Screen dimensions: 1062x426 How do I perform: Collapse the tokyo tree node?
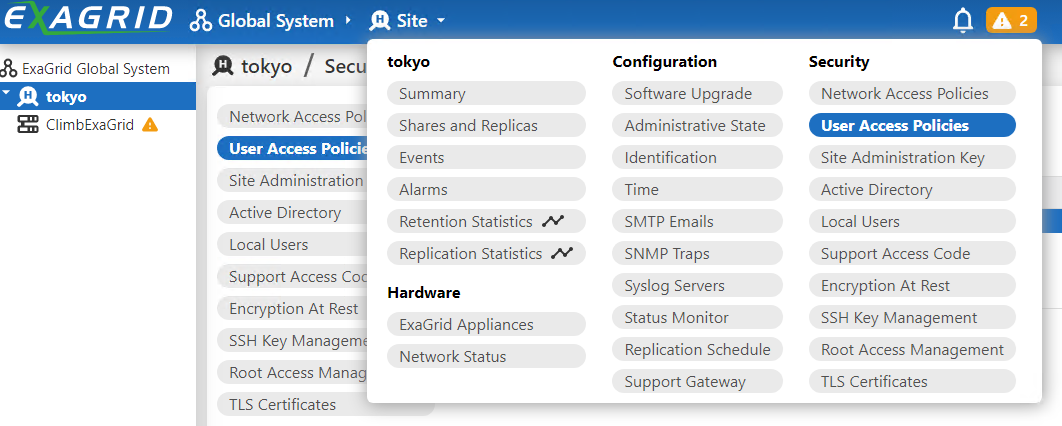[x=7, y=94]
